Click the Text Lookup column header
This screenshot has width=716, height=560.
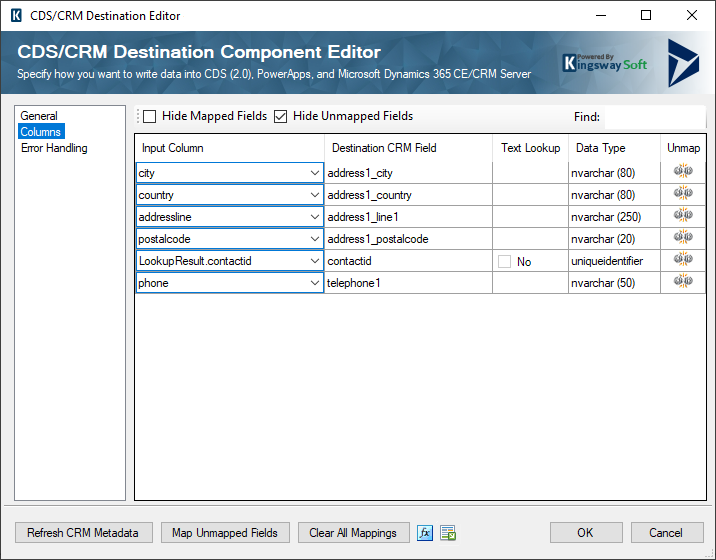(x=531, y=148)
